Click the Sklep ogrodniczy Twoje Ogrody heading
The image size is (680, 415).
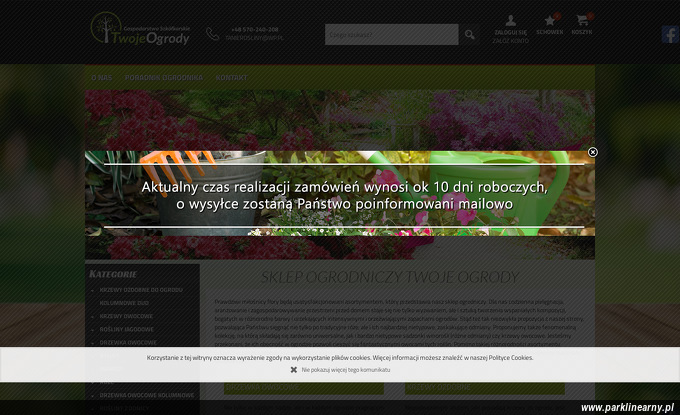click(x=390, y=277)
